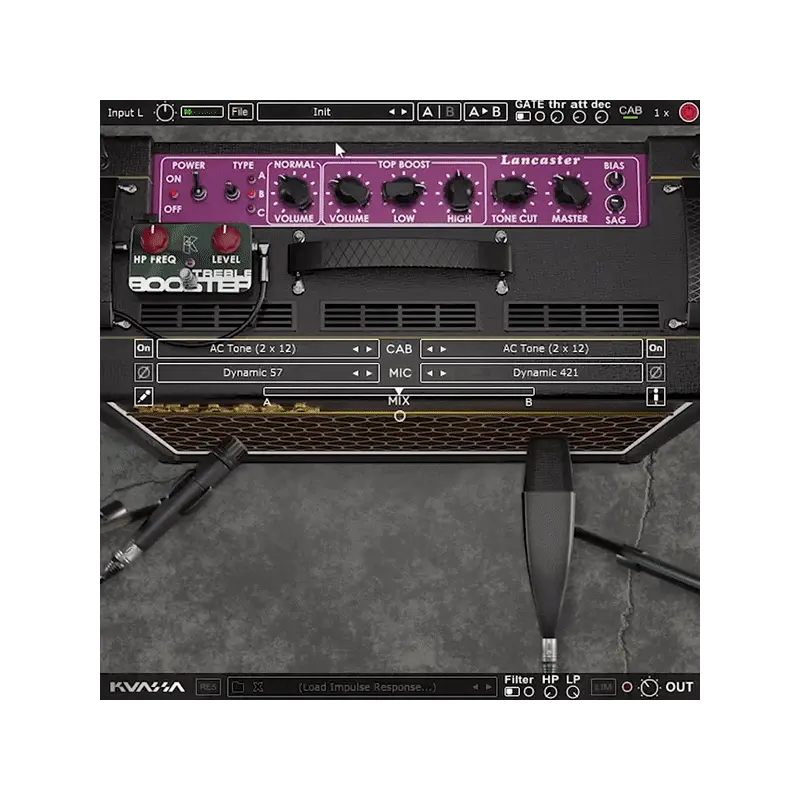Adjust the gate thr knob
800x800 pixels.
point(557,117)
